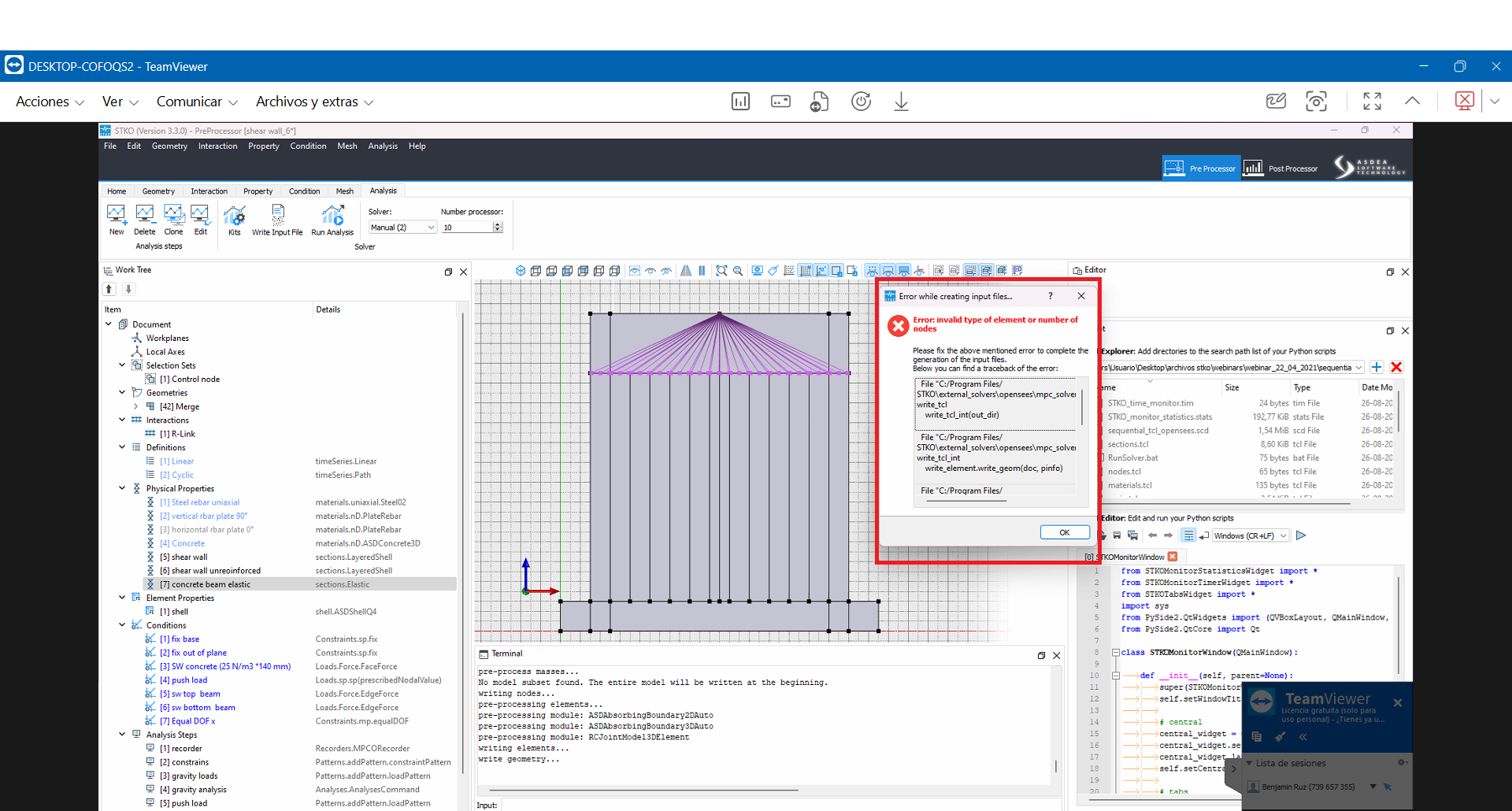Save the Python script in editor

coord(1117,535)
